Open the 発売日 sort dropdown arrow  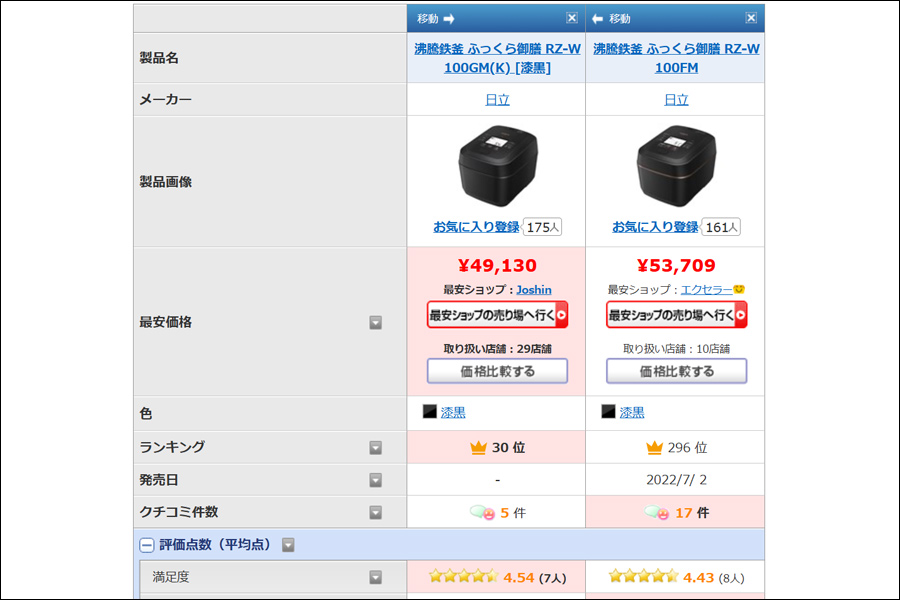coord(375,480)
